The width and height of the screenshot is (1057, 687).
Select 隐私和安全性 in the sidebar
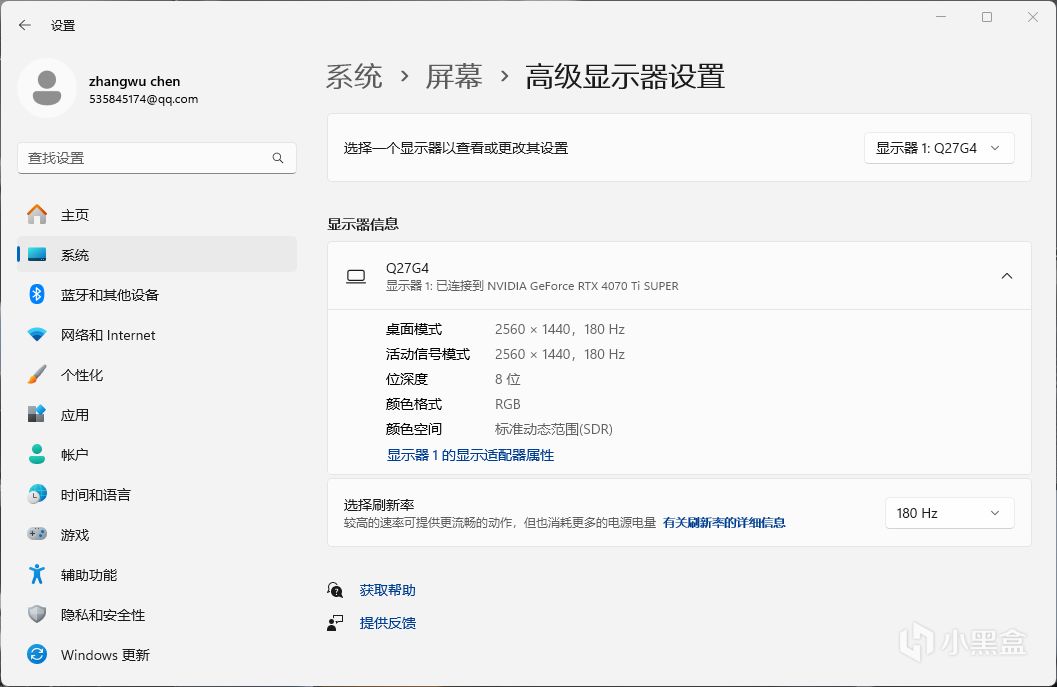pos(100,615)
